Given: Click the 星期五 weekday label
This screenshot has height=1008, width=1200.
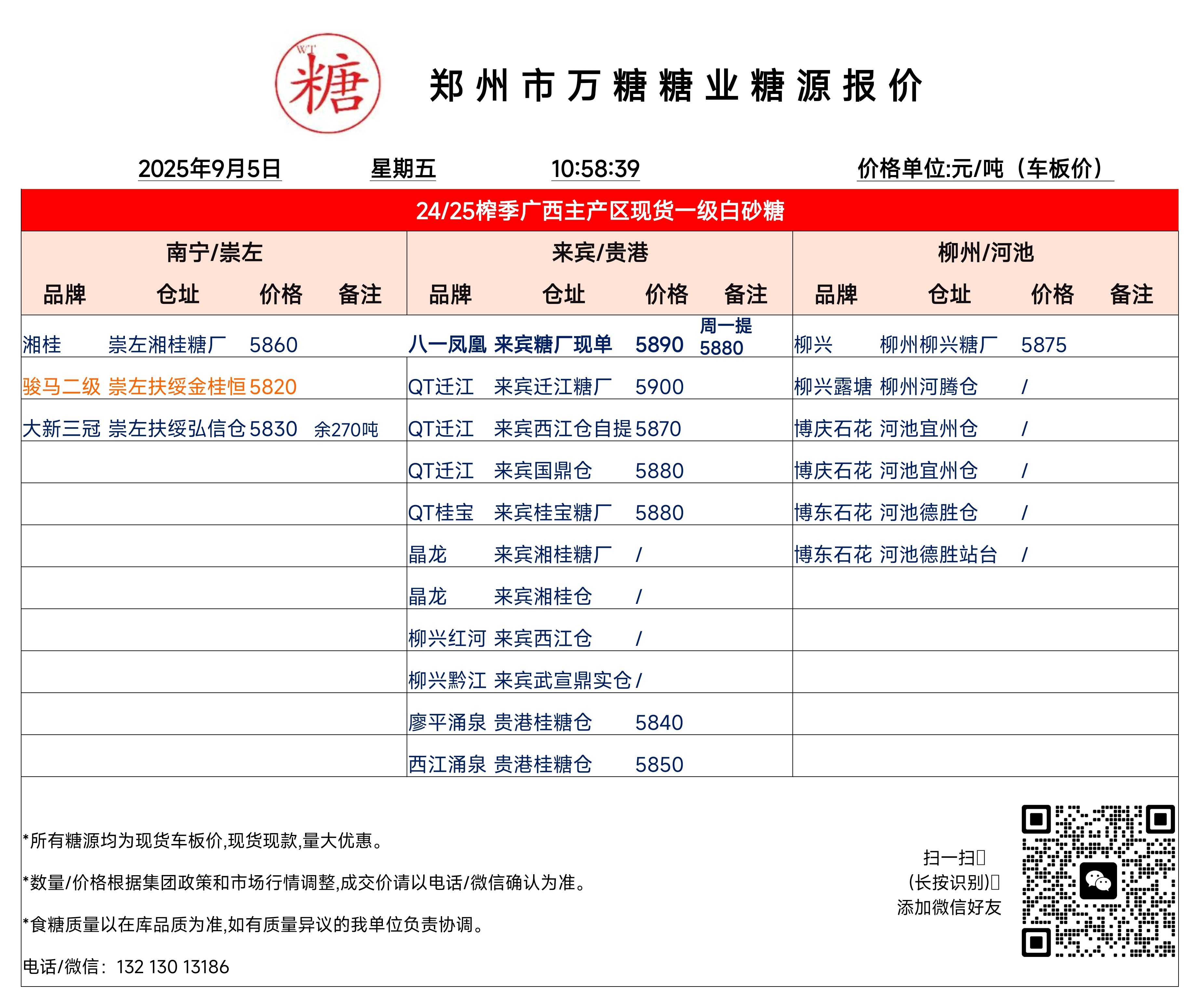Looking at the screenshot, I should (x=403, y=169).
